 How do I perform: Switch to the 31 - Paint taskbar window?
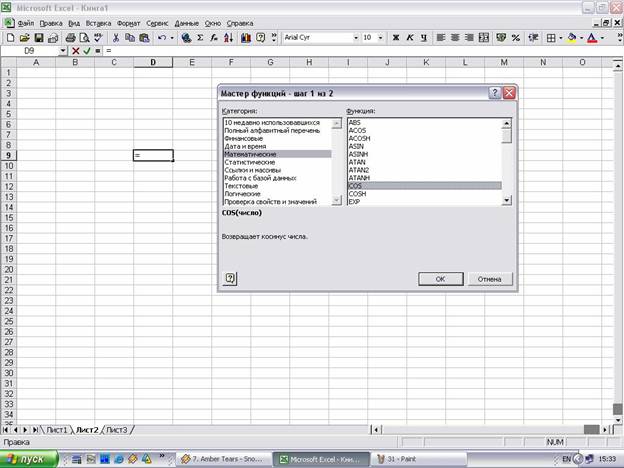418,459
